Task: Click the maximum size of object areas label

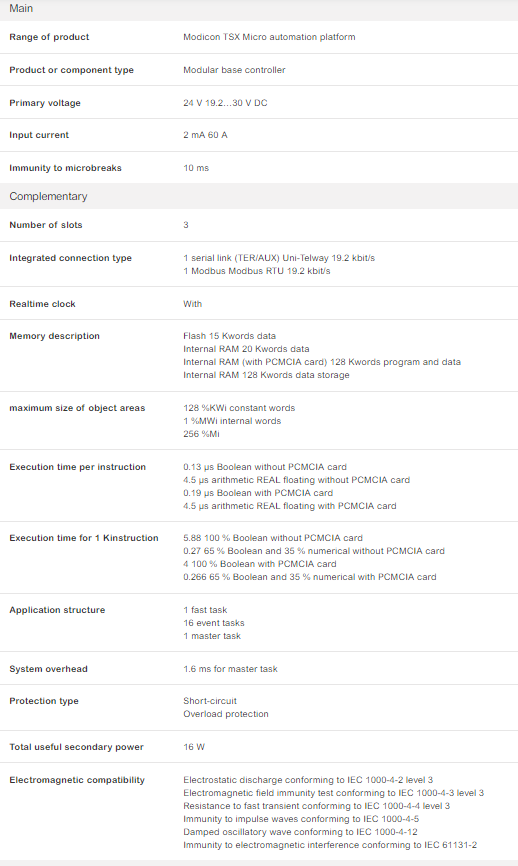Action: click(x=77, y=408)
